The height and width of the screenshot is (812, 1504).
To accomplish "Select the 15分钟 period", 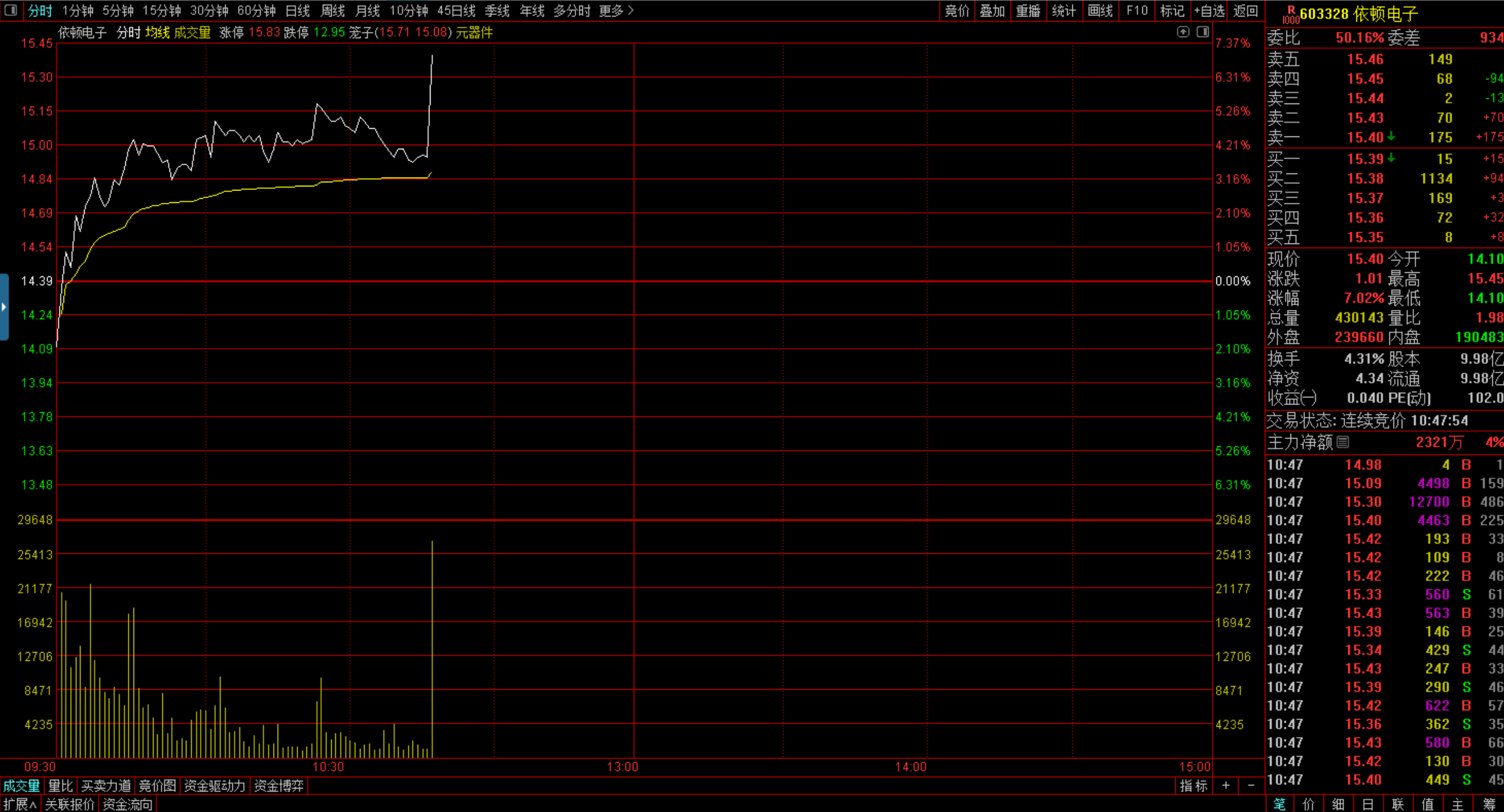I will (x=161, y=11).
